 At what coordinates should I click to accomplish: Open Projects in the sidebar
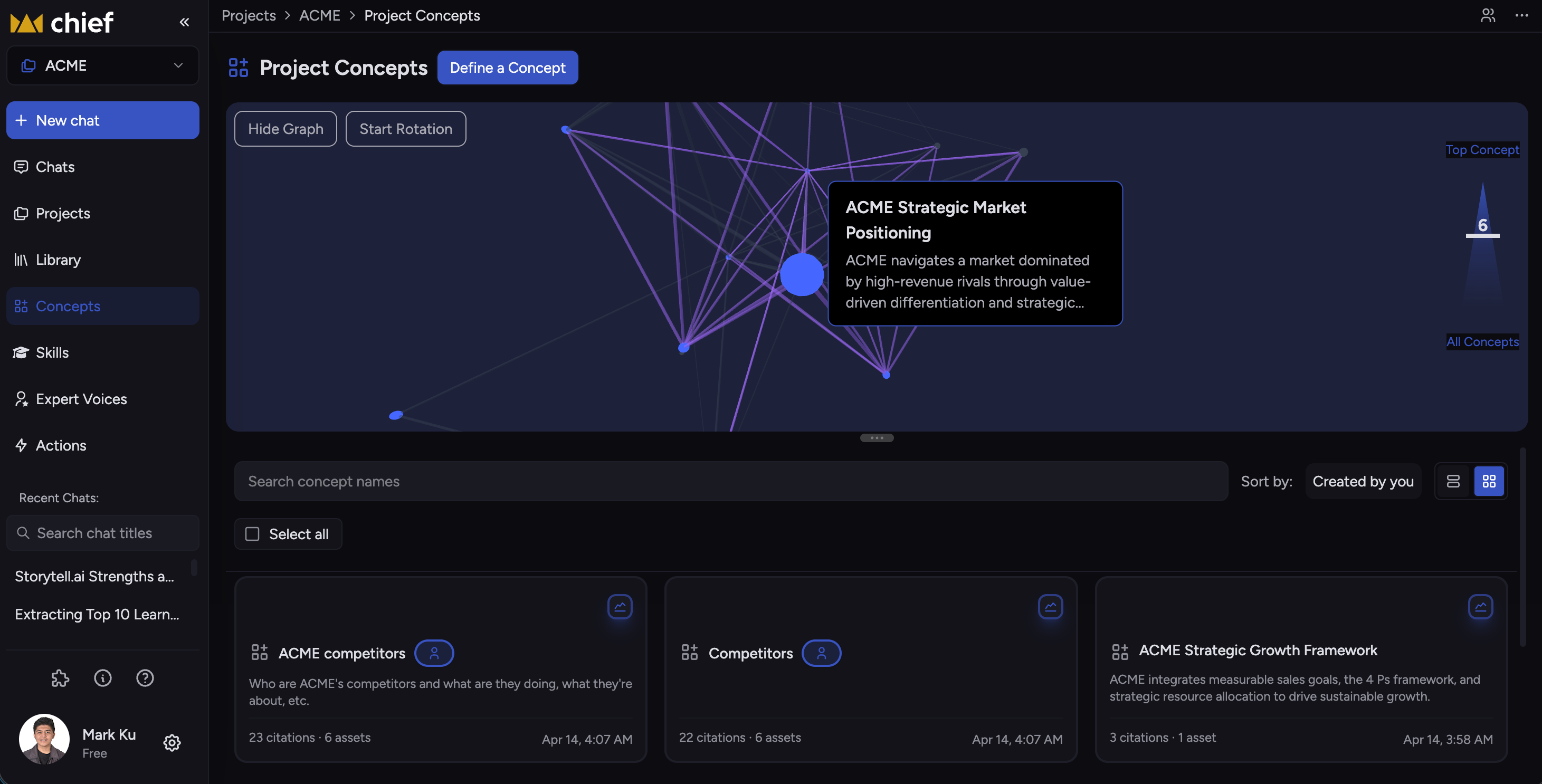(103, 214)
